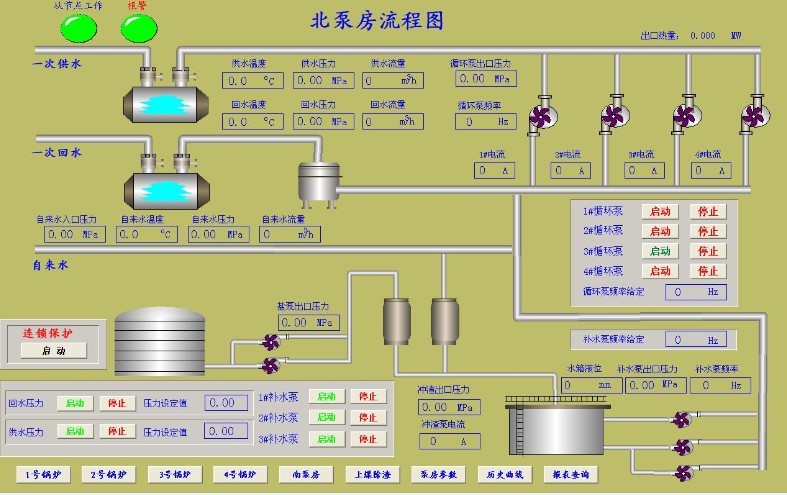Start the 3#补水泵 with 启动
The width and height of the screenshot is (787, 495).
(327, 439)
